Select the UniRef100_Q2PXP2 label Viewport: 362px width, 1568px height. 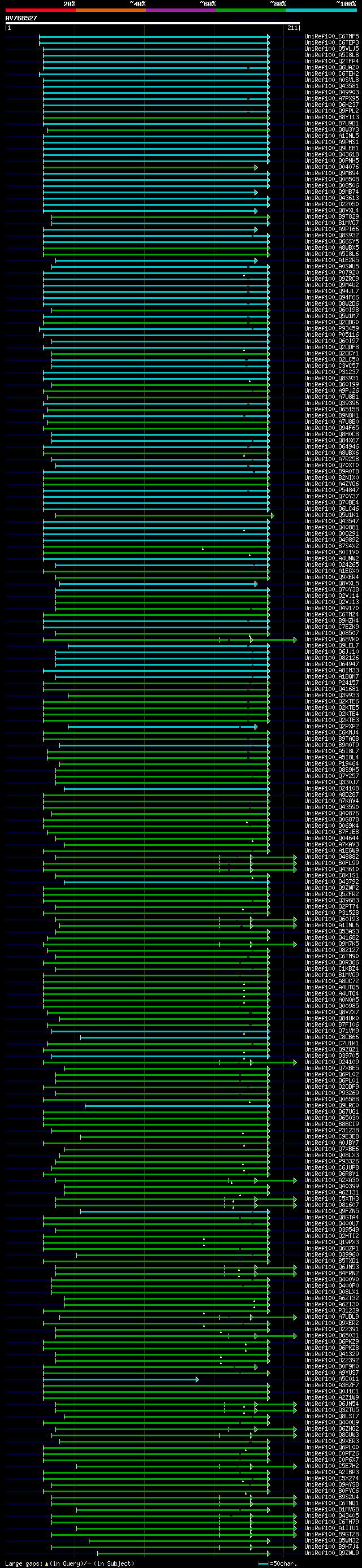[331, 726]
